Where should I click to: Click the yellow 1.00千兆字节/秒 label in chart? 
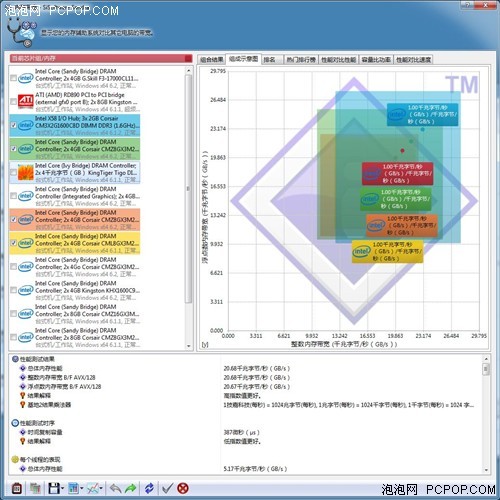coord(387,252)
